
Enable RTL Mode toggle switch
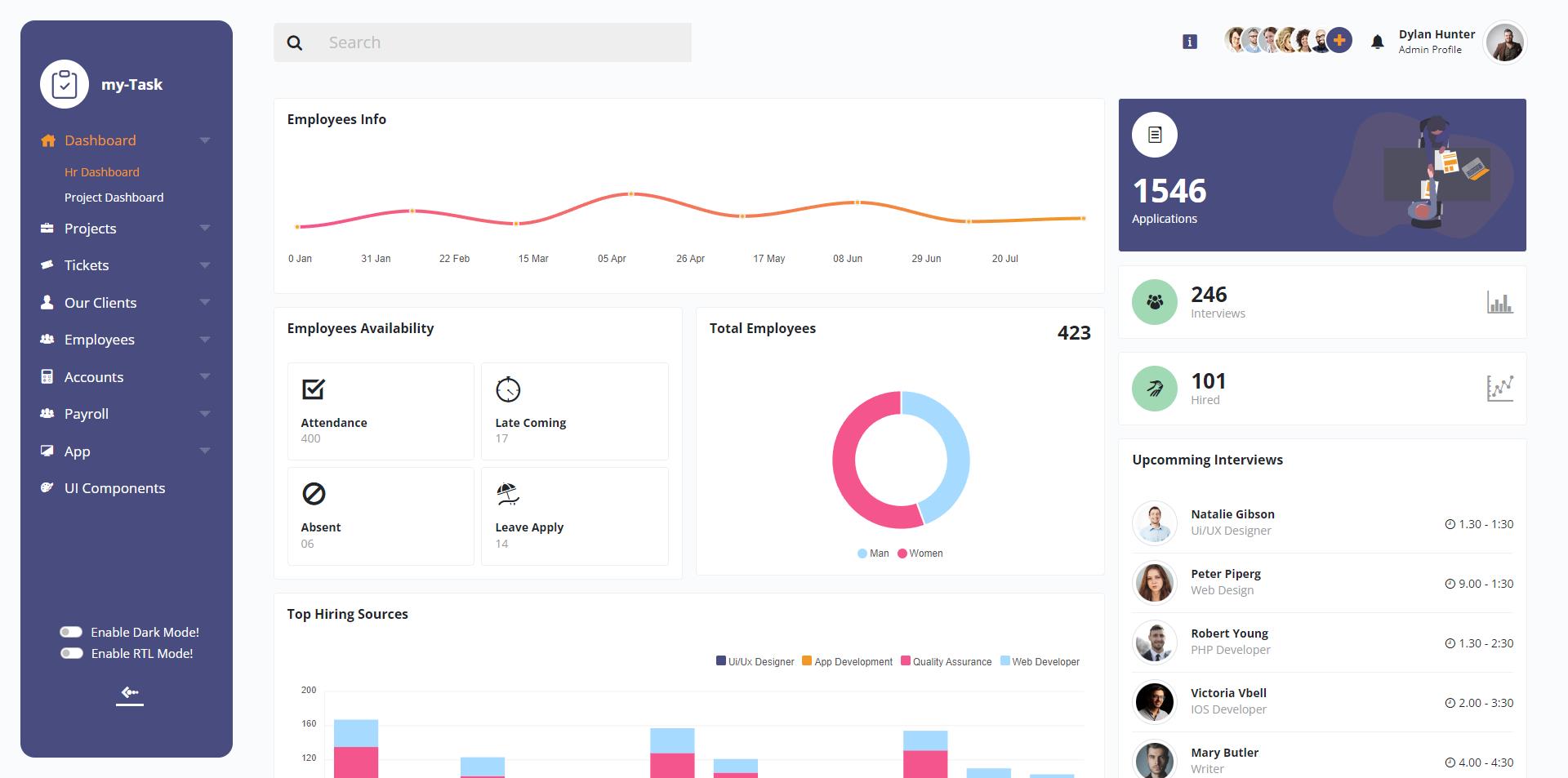[71, 653]
